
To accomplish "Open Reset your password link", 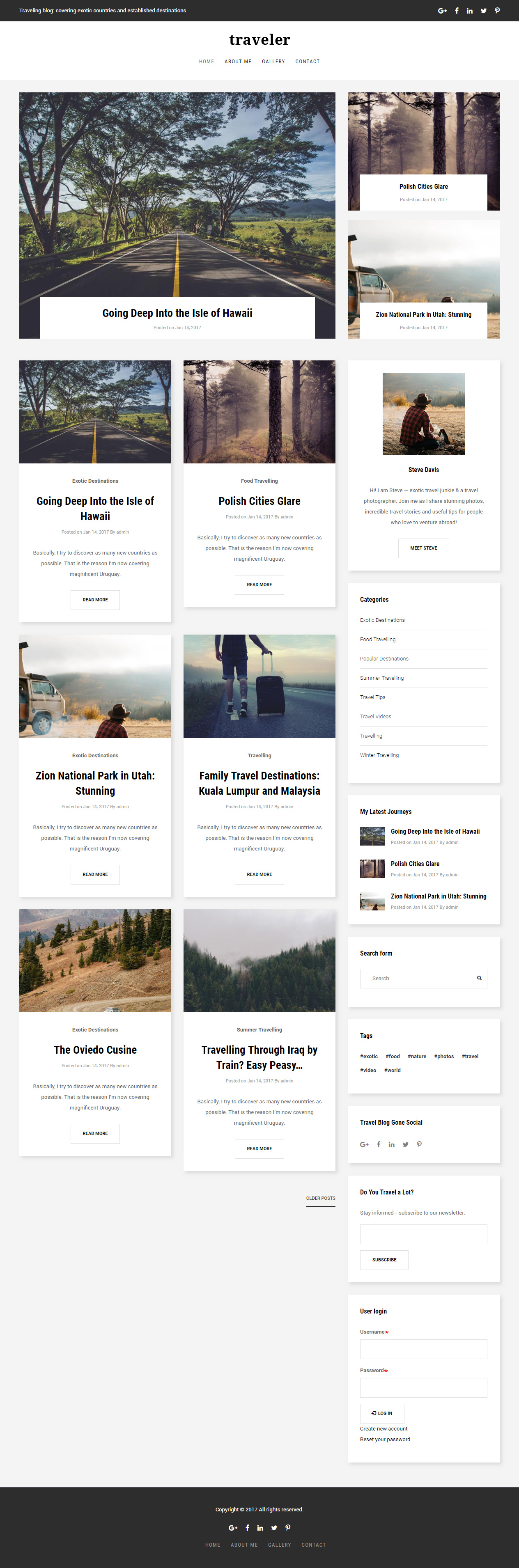I will [385, 1440].
